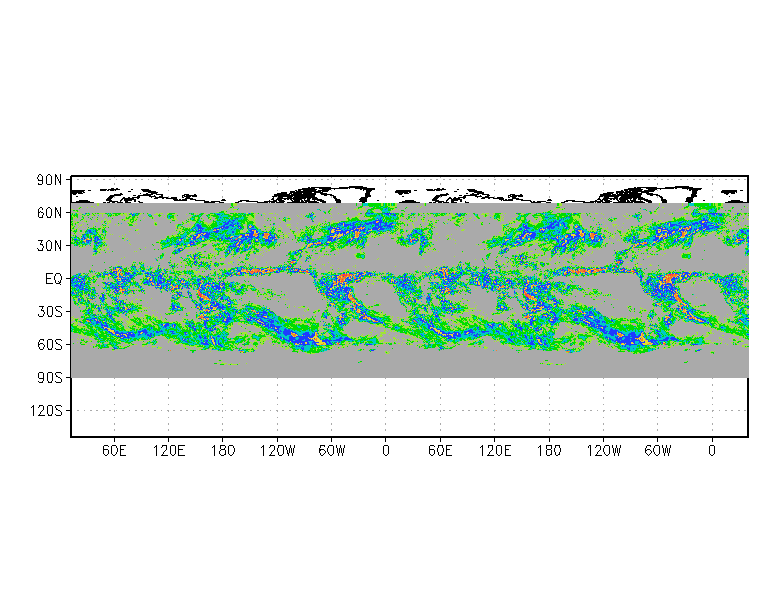This screenshot has width=784, height=612.
Task: Select the 120S latitude axis label
Action: pos(46,411)
